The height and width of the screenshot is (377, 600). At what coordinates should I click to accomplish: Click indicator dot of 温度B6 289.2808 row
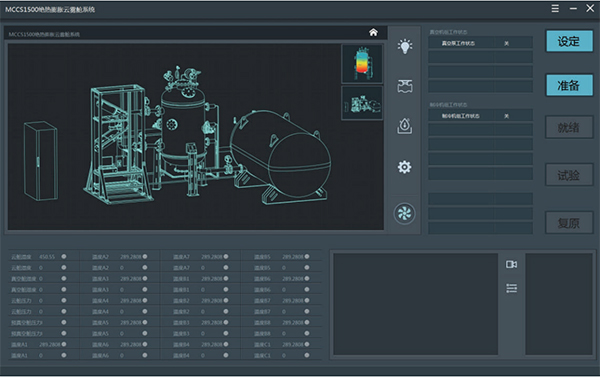click(307, 279)
